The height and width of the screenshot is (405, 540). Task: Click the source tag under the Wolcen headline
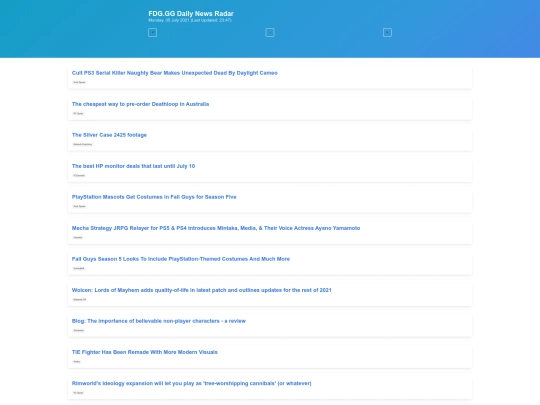[x=80, y=299]
